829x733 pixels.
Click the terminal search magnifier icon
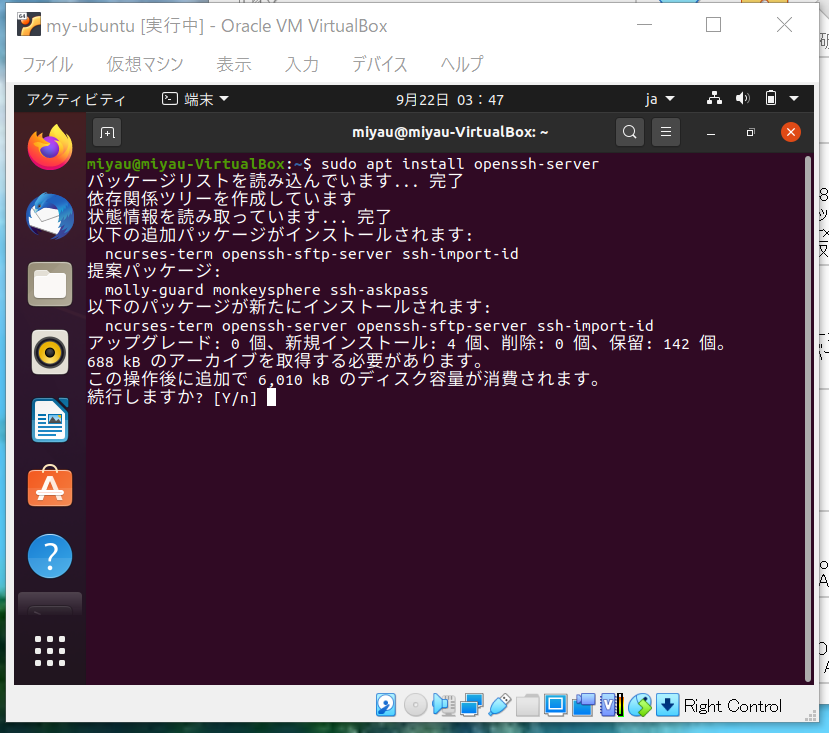(x=630, y=132)
